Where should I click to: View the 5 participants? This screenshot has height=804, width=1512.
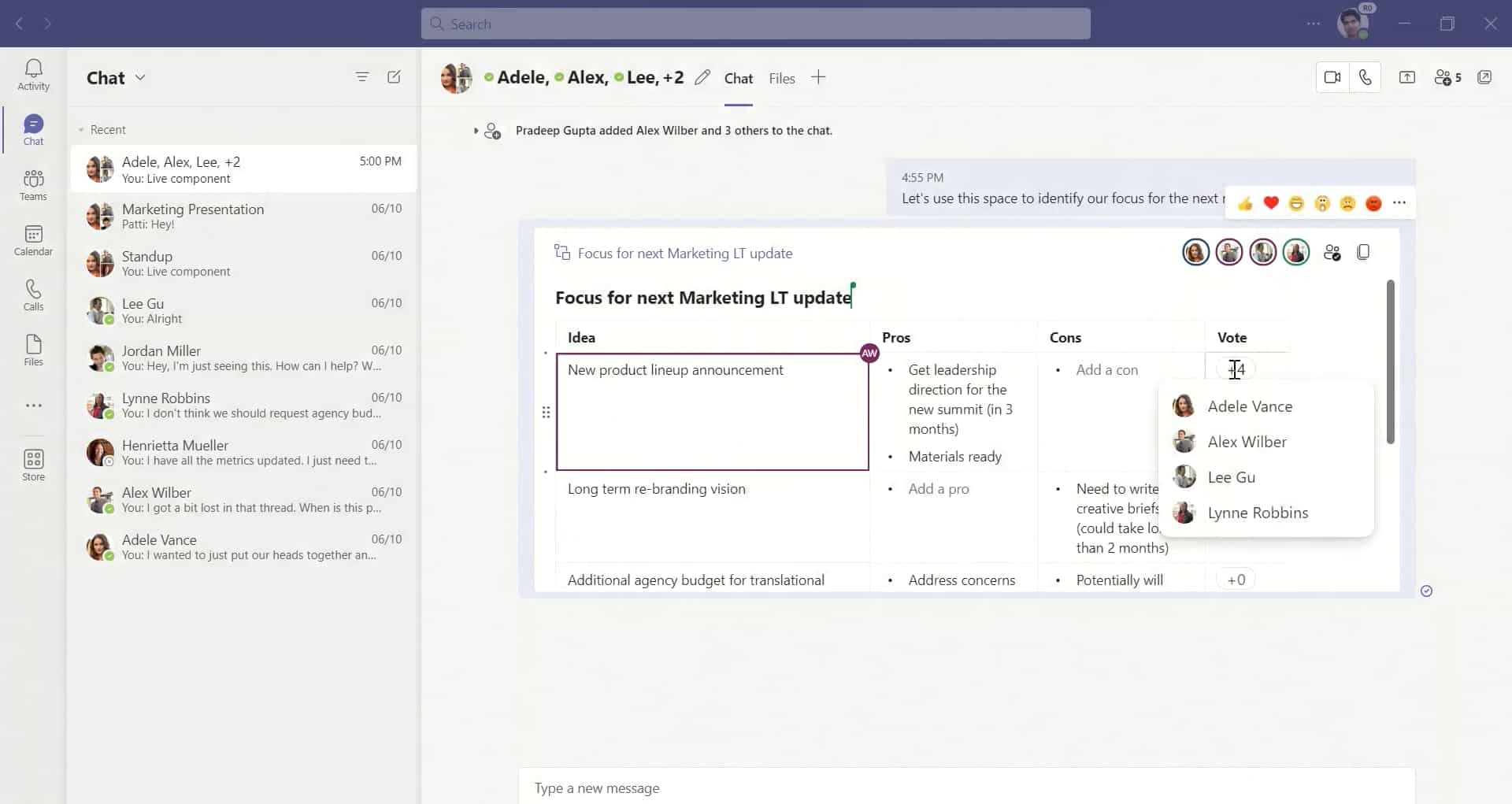(x=1447, y=77)
